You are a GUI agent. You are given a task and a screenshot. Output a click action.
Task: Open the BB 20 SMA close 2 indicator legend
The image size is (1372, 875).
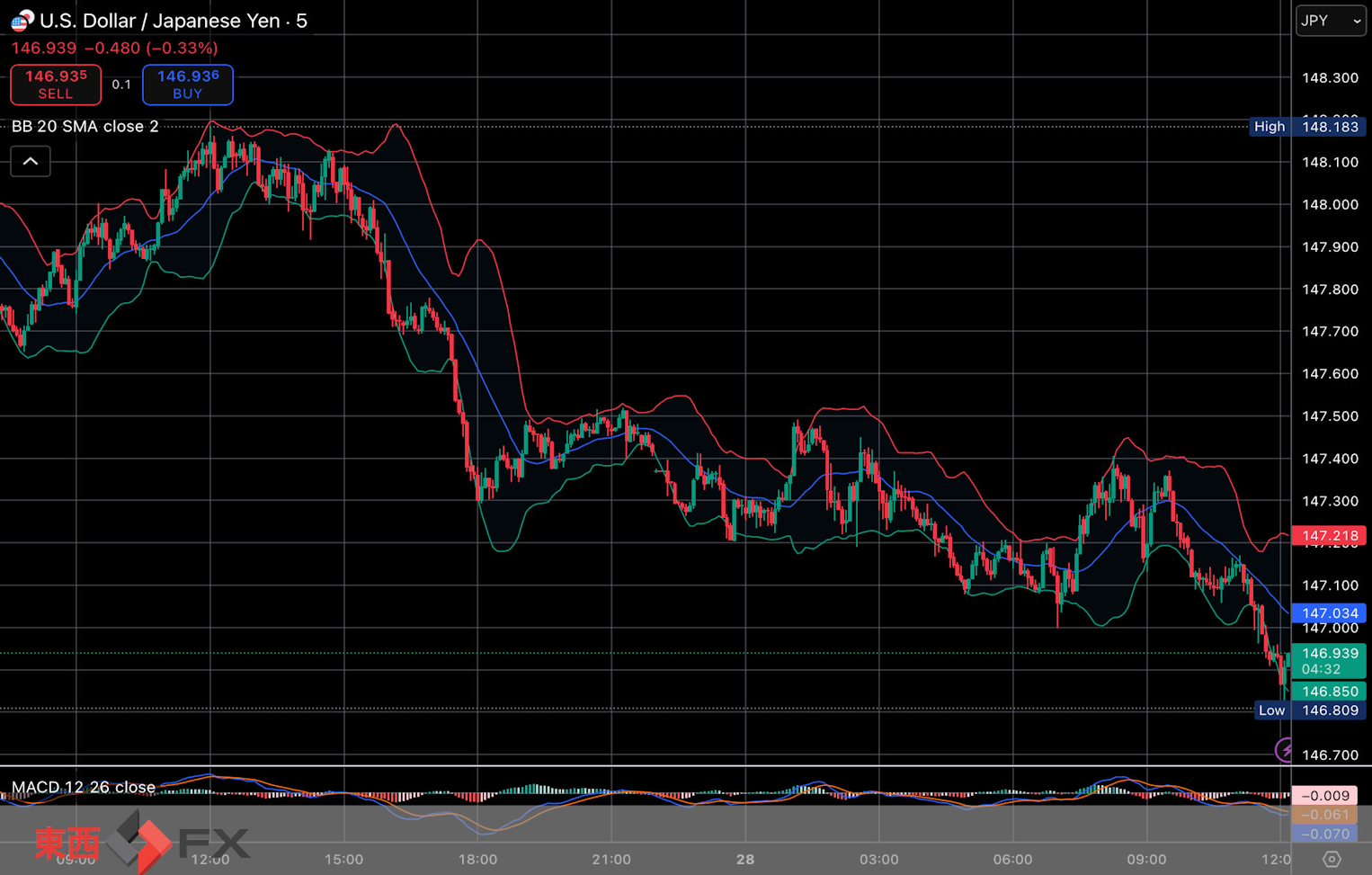point(85,127)
